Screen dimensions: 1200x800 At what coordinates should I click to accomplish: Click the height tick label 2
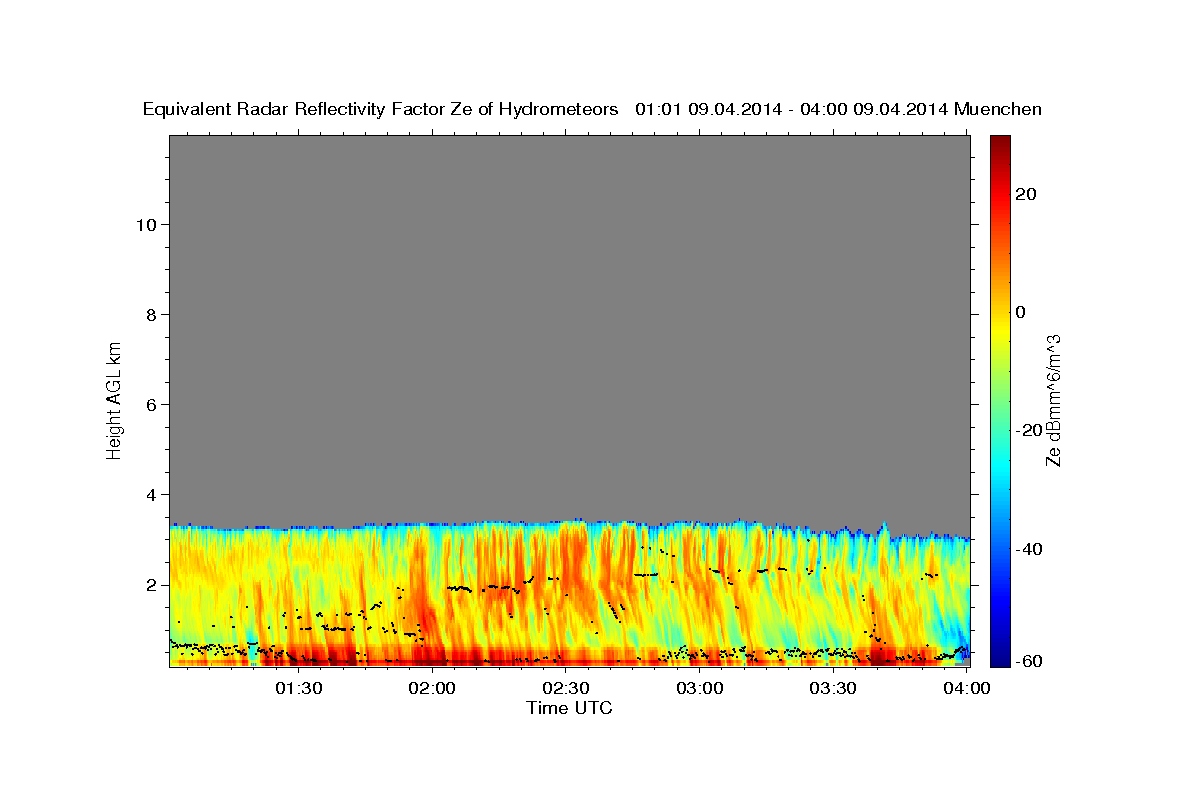pos(152,584)
